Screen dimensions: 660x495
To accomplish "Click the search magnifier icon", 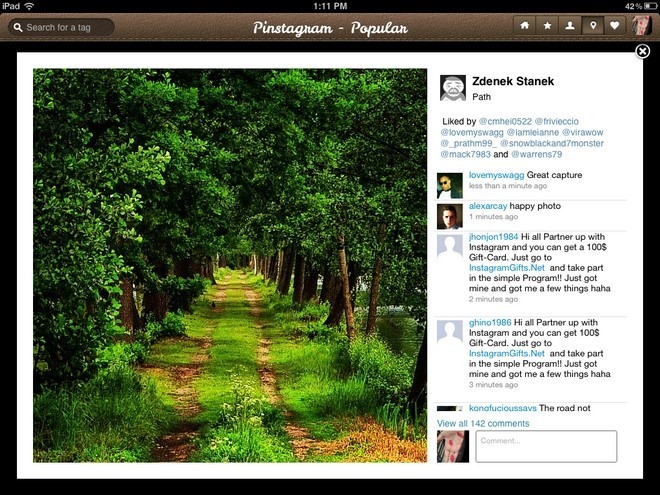I will tap(18, 27).
